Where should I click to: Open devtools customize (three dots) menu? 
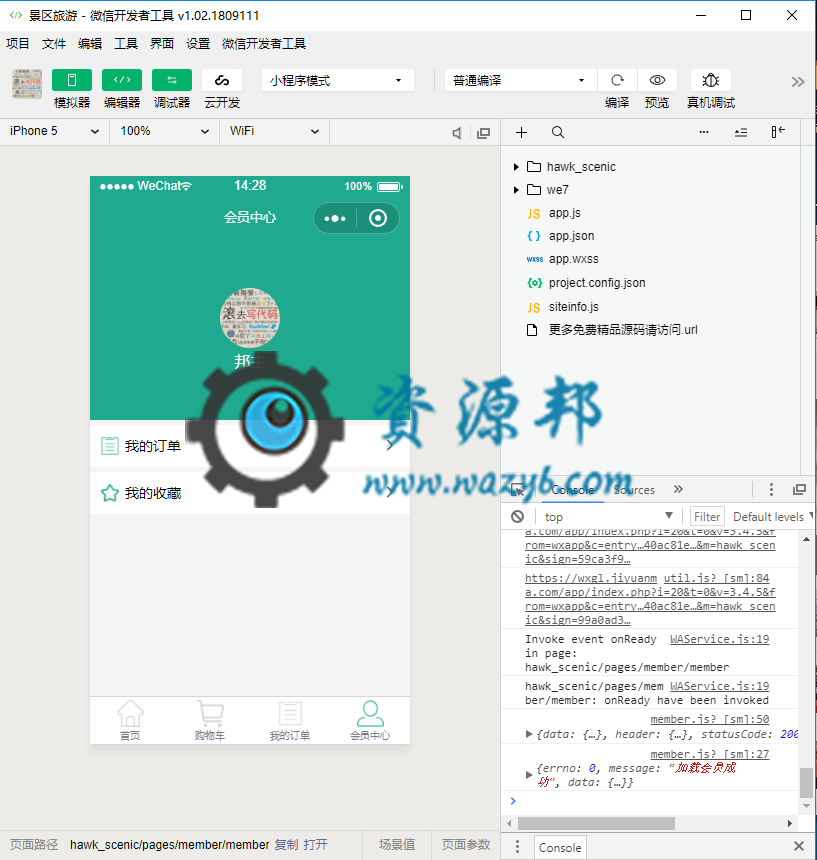tap(771, 489)
